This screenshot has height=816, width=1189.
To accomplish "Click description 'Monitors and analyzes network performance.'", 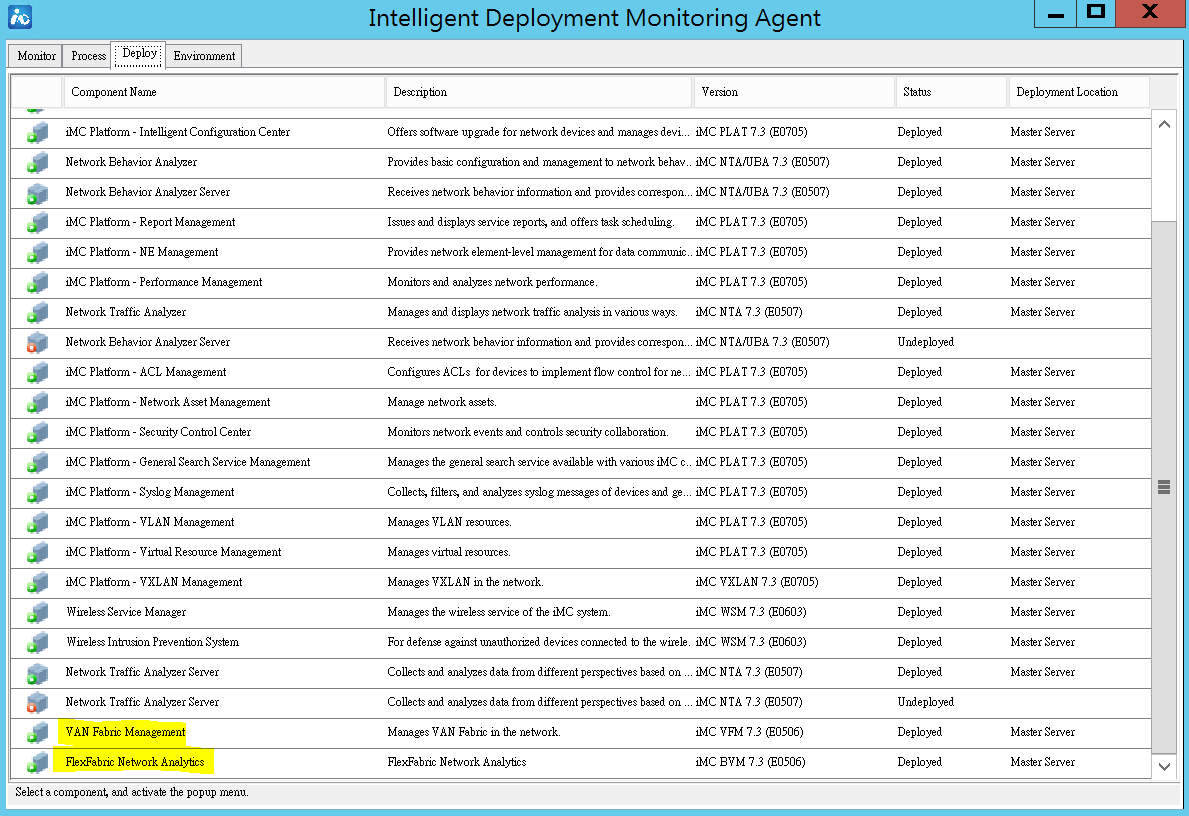I will [x=492, y=282].
